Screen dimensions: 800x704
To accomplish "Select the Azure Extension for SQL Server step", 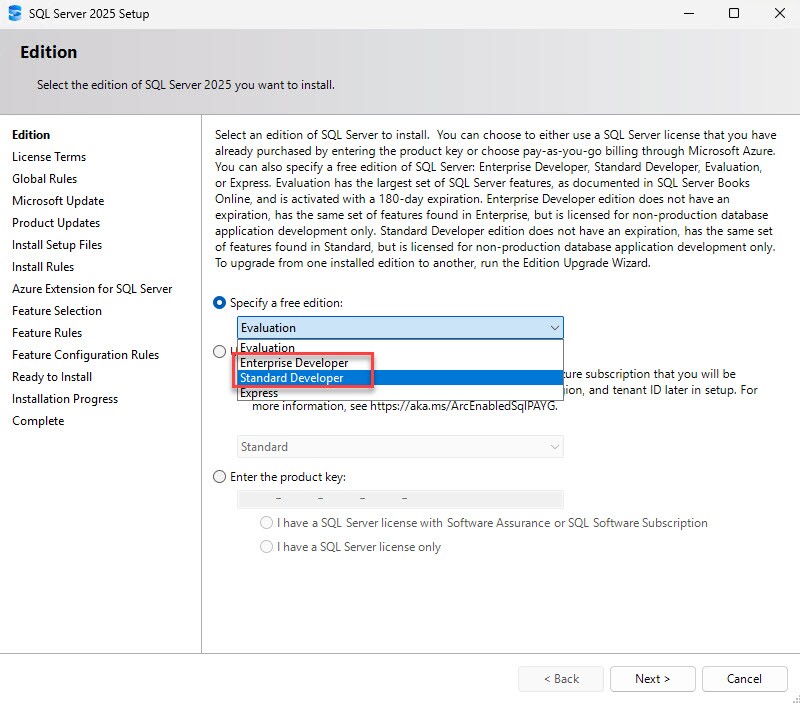I will (92, 288).
